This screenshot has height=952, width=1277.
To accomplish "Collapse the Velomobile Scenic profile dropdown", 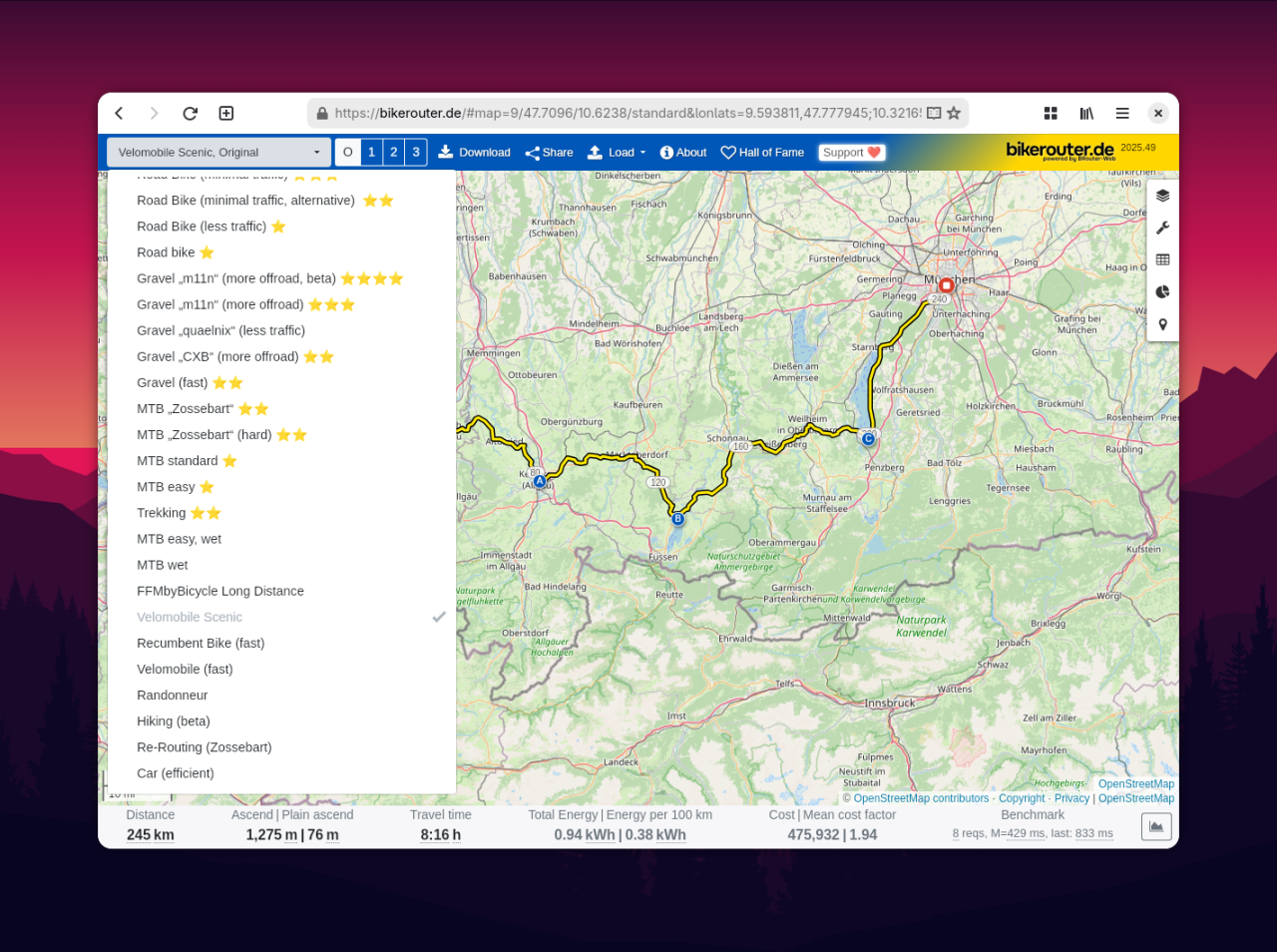I will point(218,153).
